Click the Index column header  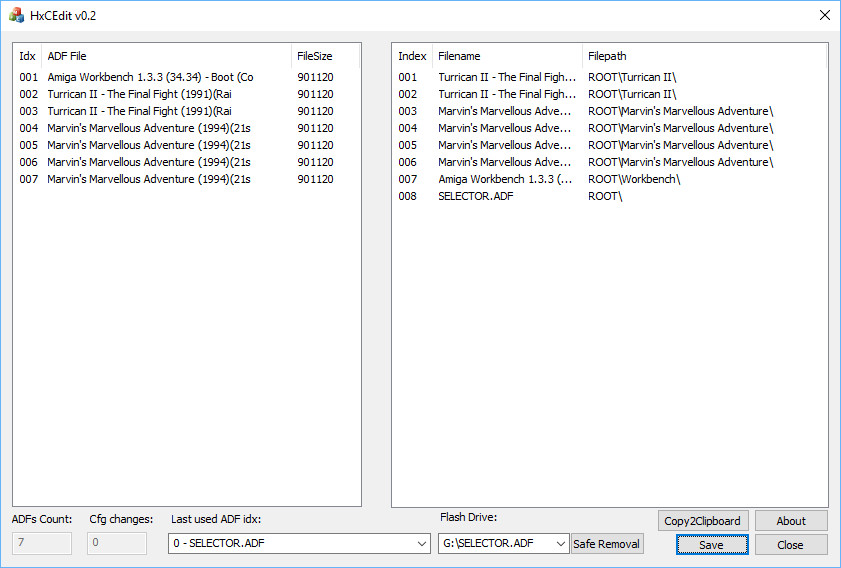[412, 56]
